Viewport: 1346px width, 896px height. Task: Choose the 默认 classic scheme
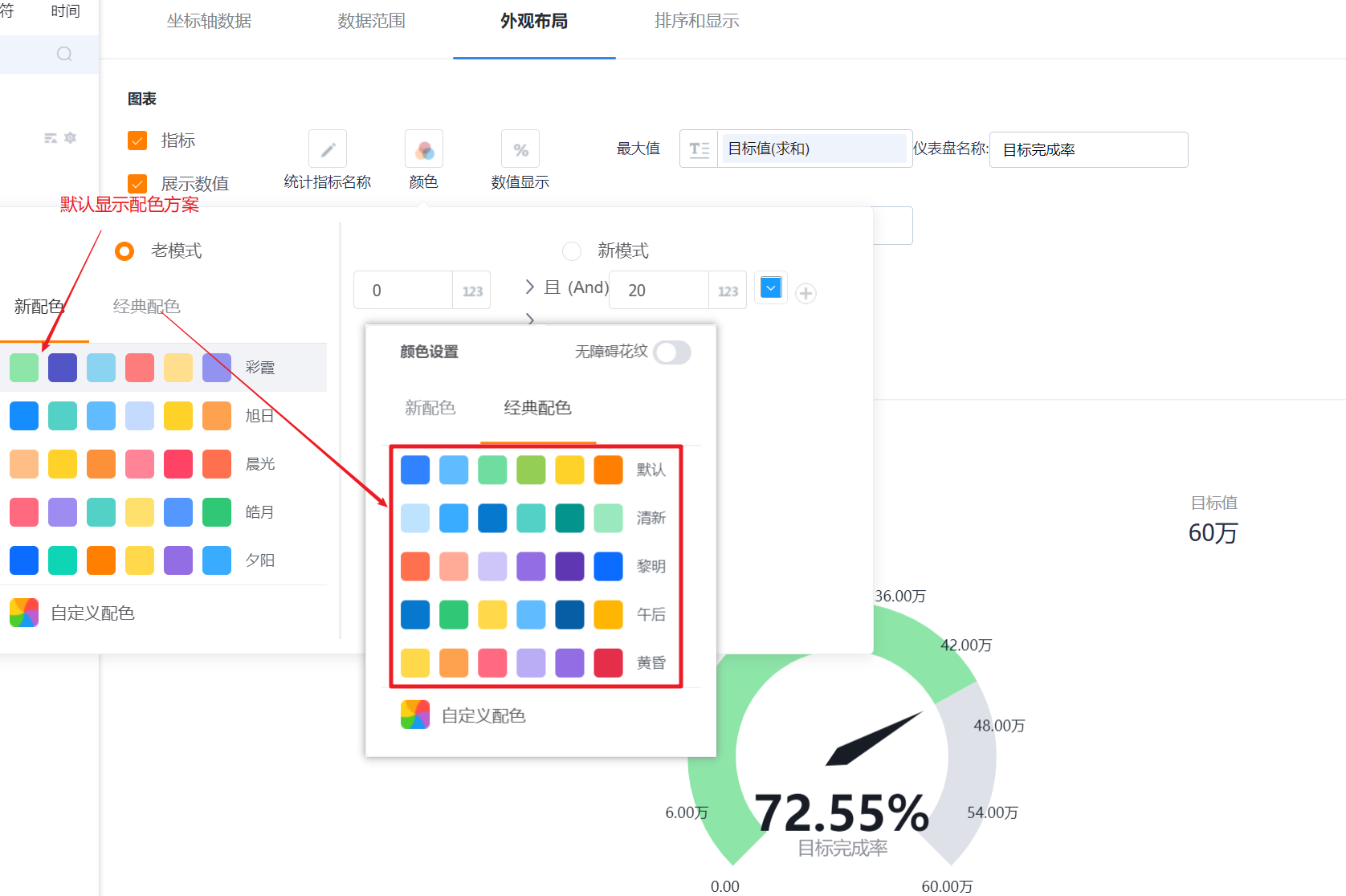pos(535,470)
